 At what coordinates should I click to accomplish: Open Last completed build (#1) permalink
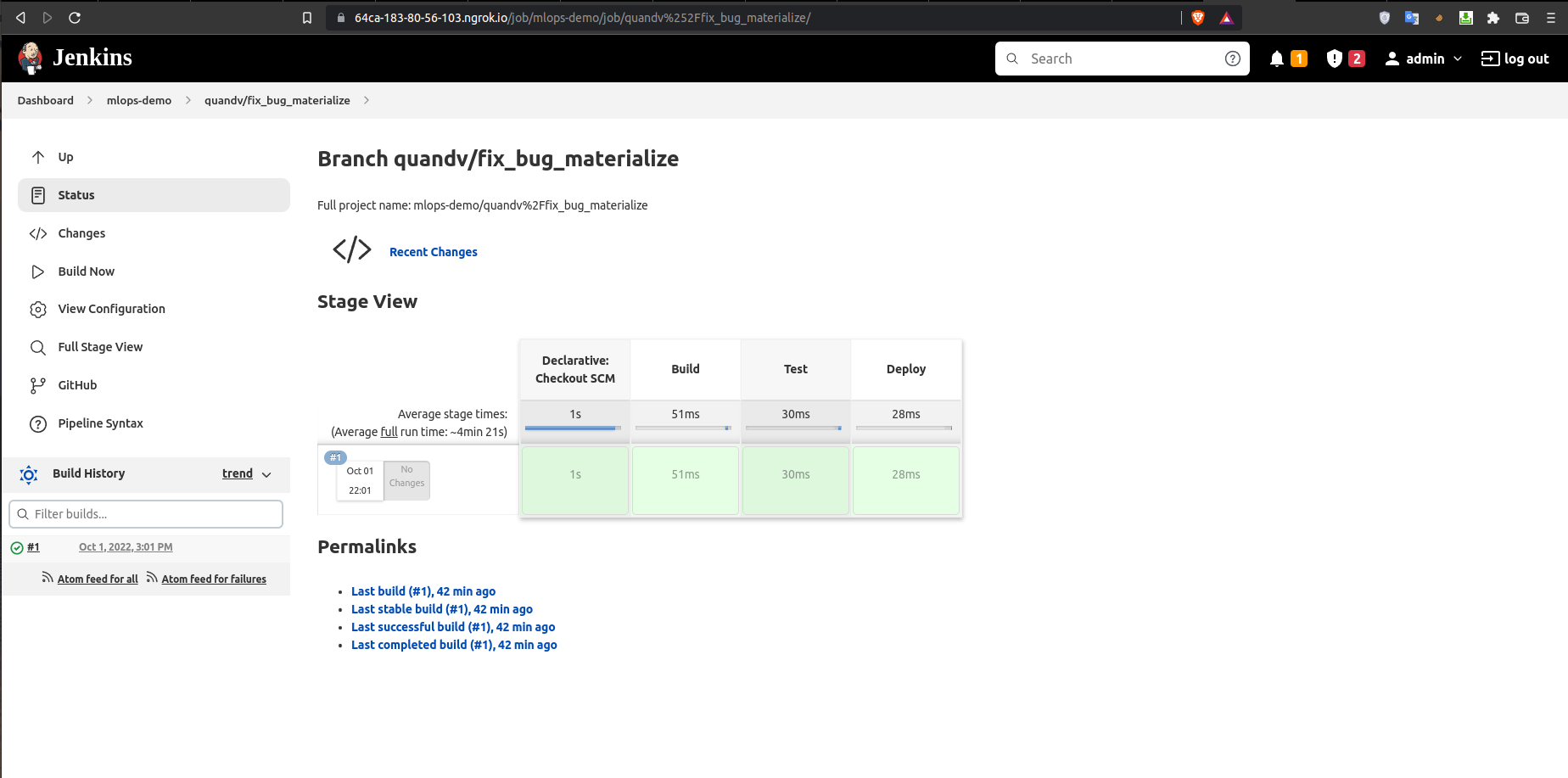[454, 645]
